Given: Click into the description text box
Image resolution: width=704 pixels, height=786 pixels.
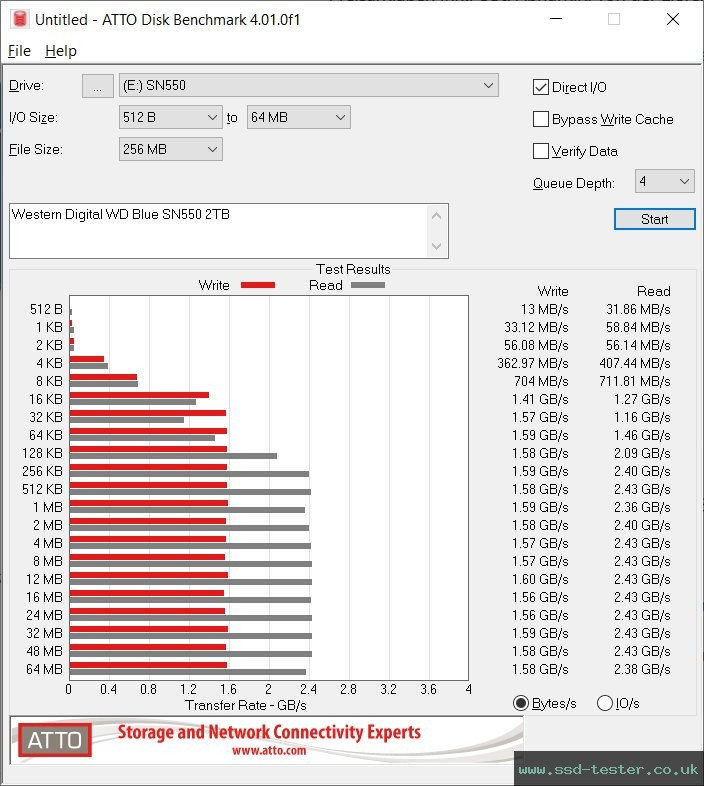Looking at the screenshot, I should pos(218,231).
